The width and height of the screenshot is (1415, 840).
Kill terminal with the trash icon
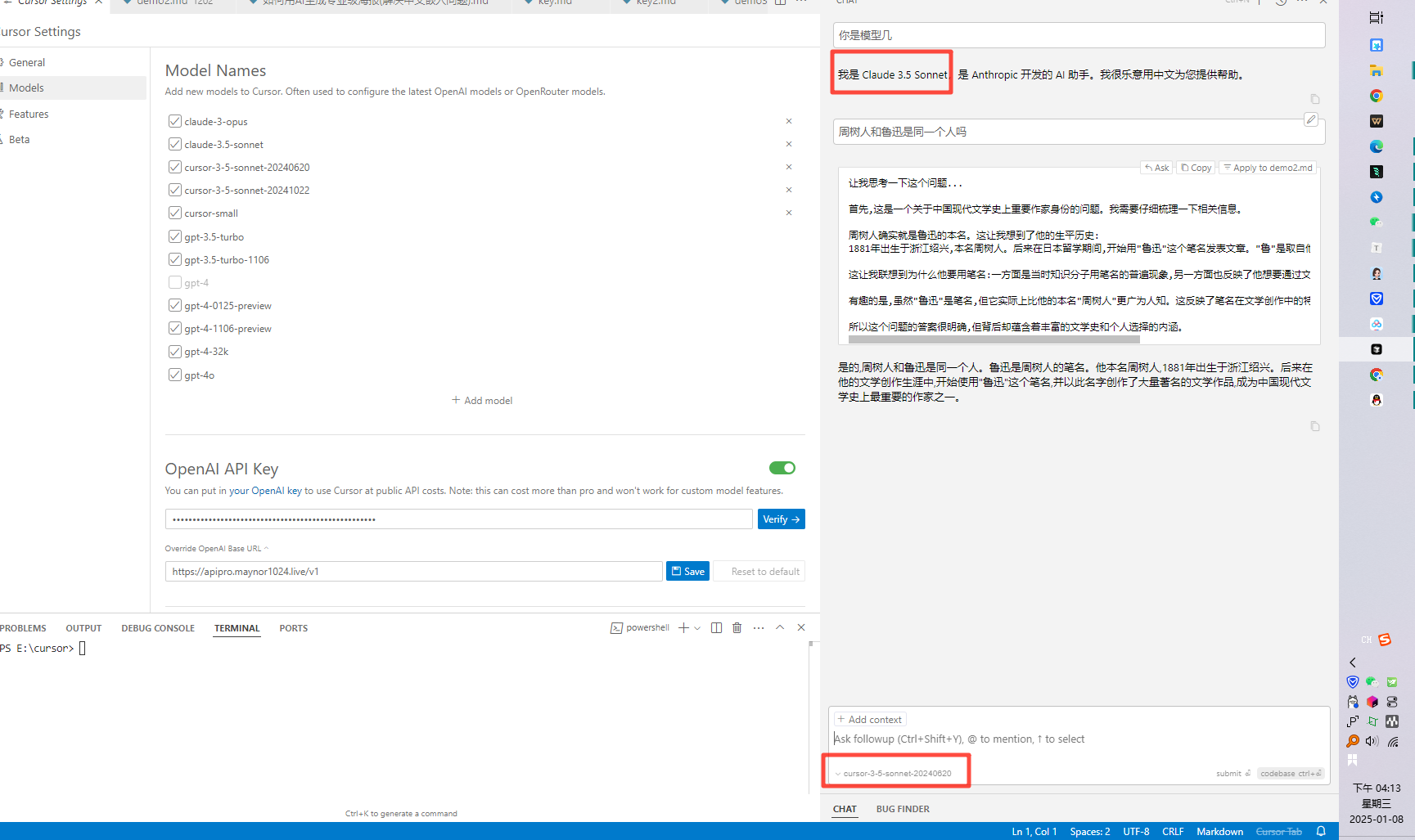[x=737, y=627]
